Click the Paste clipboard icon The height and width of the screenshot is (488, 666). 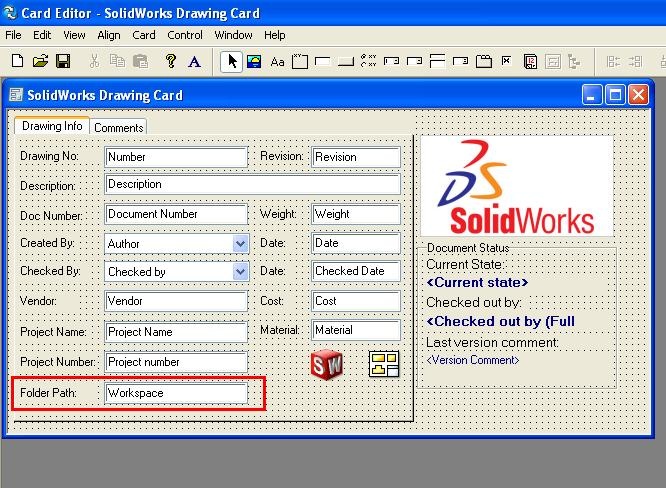(140, 61)
